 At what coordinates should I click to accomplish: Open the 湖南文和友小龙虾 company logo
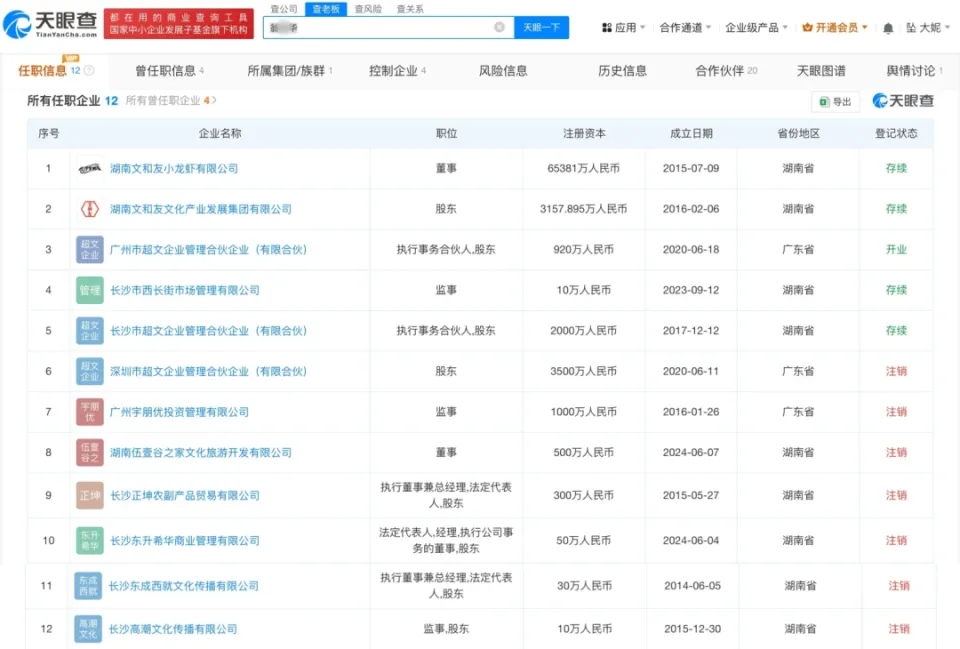90,168
